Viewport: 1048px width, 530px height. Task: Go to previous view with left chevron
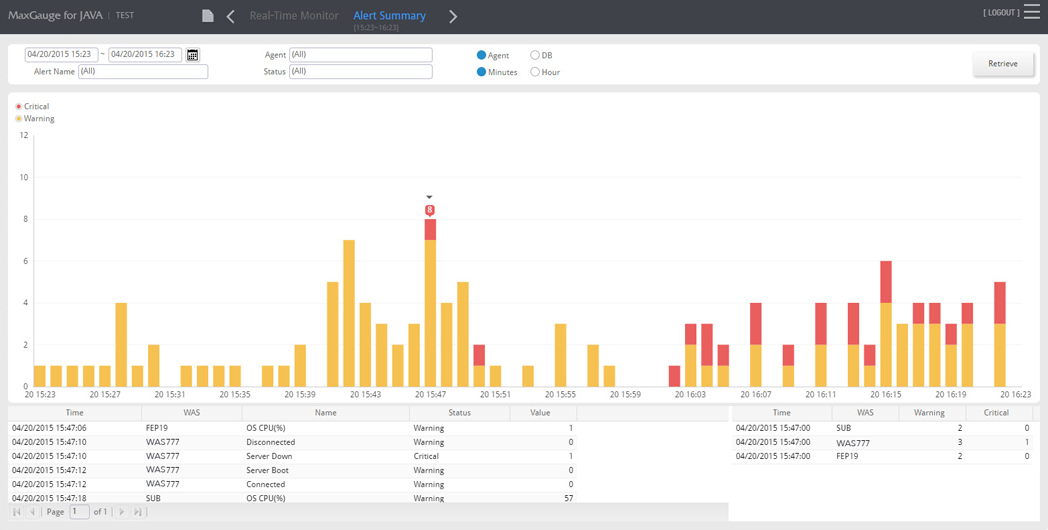click(x=231, y=16)
